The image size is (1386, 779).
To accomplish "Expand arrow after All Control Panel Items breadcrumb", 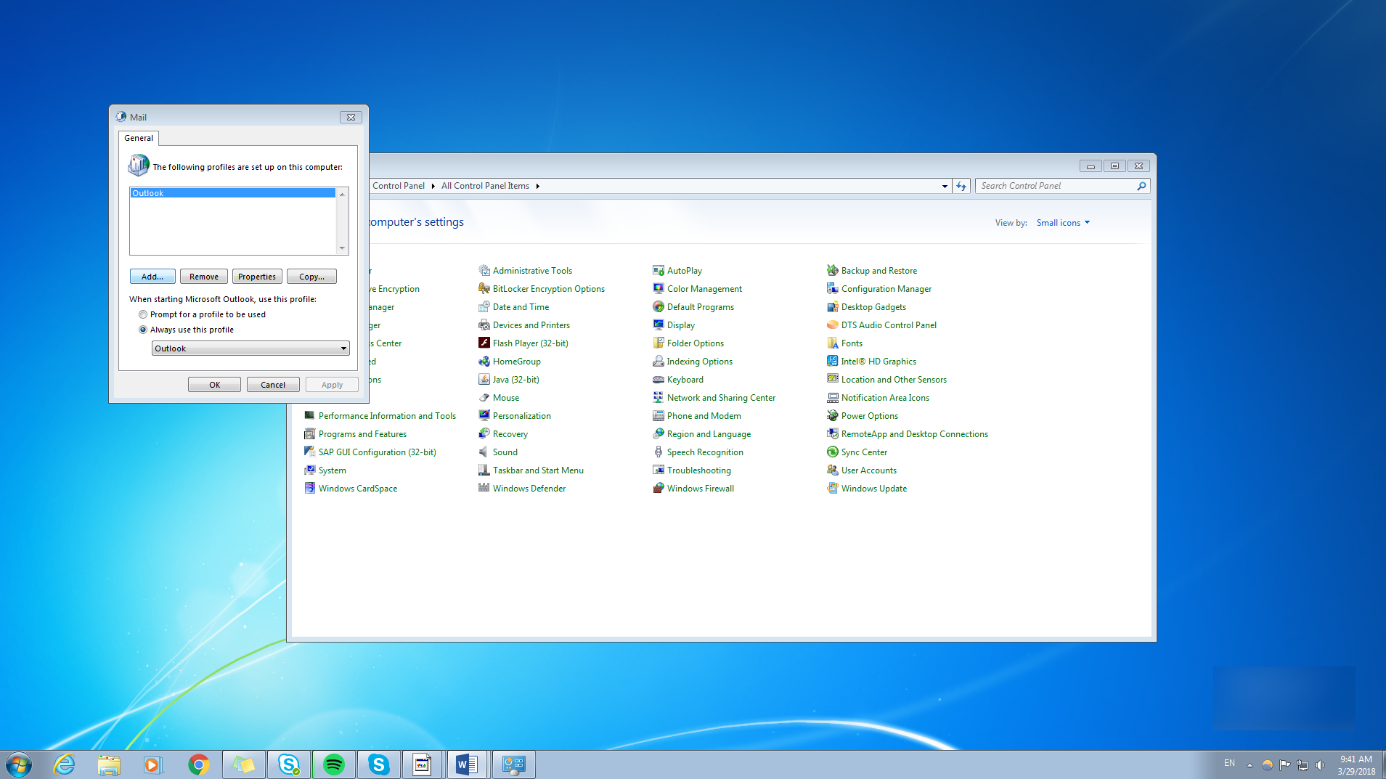I will point(537,186).
